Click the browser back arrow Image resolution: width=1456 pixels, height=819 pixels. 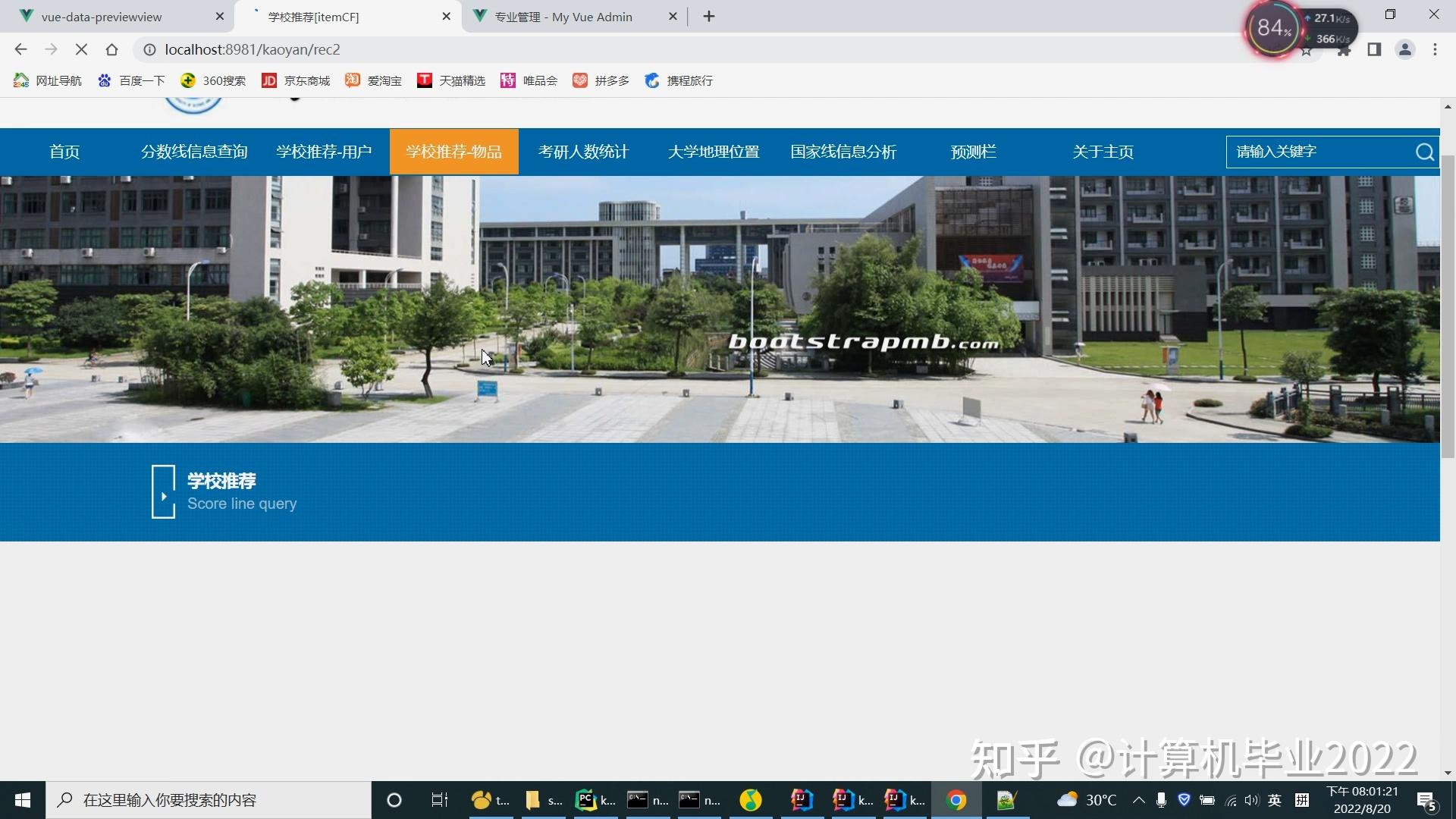[20, 49]
